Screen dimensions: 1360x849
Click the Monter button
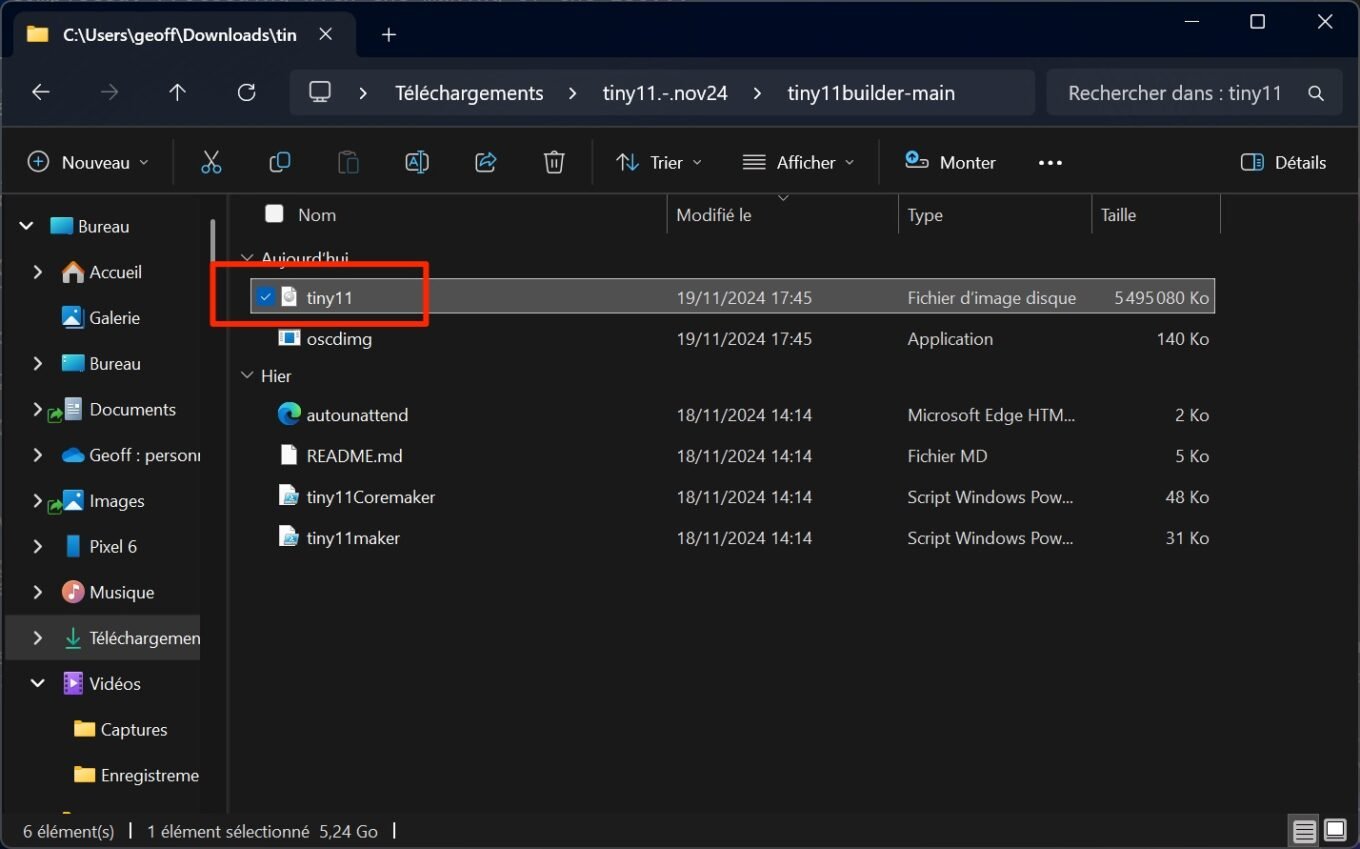(x=950, y=163)
